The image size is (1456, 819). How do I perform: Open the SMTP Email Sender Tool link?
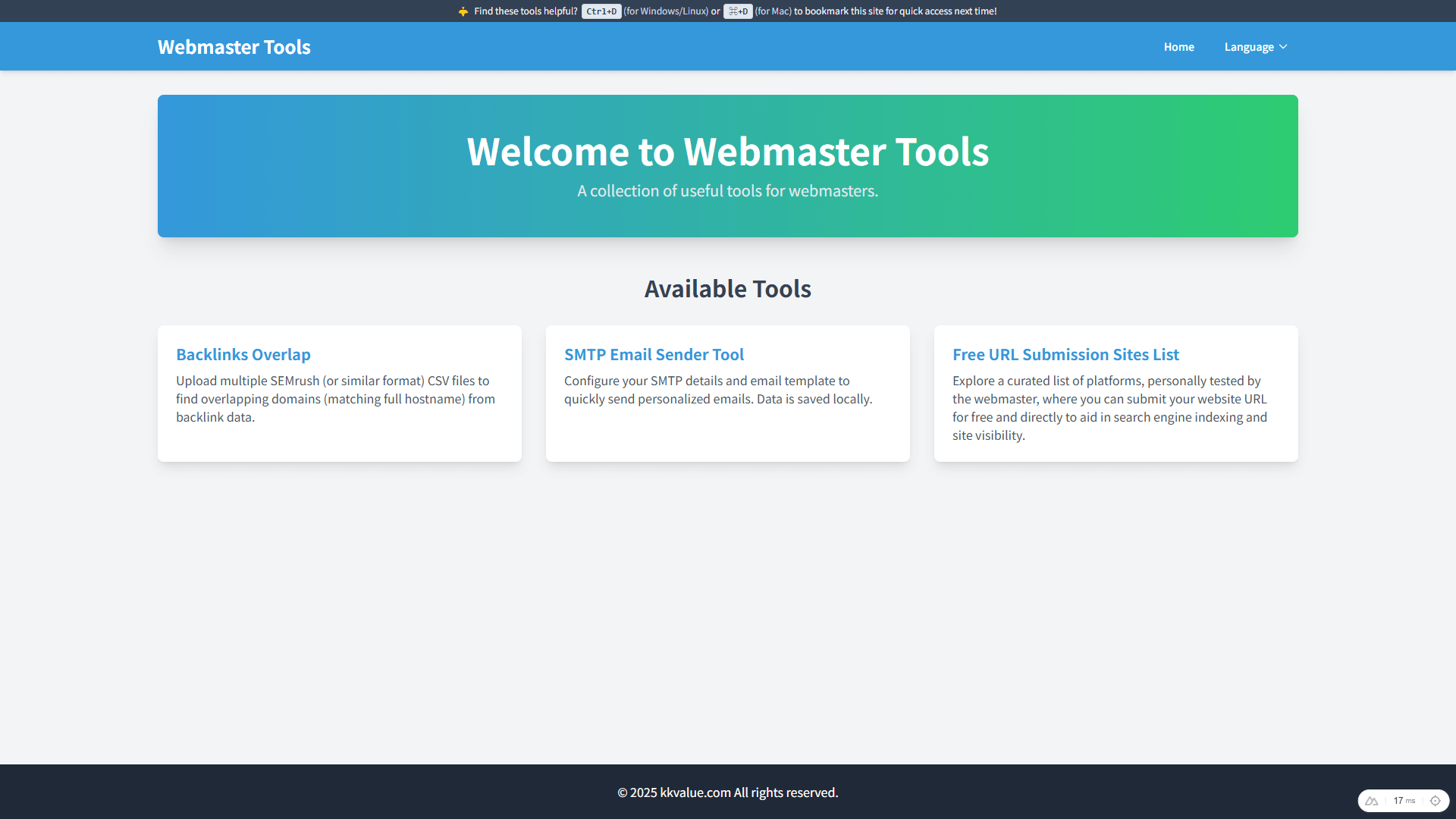[x=654, y=354]
